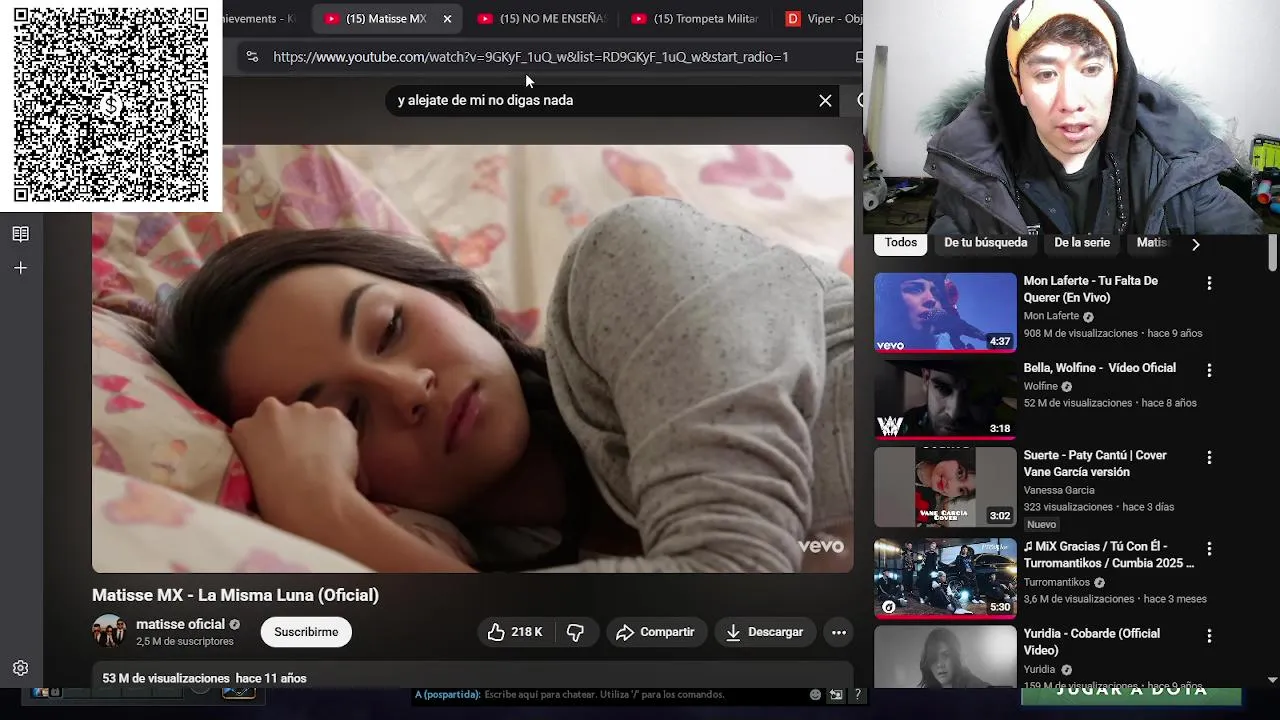Click the dislike thumbs-down icon
Screen dimensions: 1280x720
576,632
